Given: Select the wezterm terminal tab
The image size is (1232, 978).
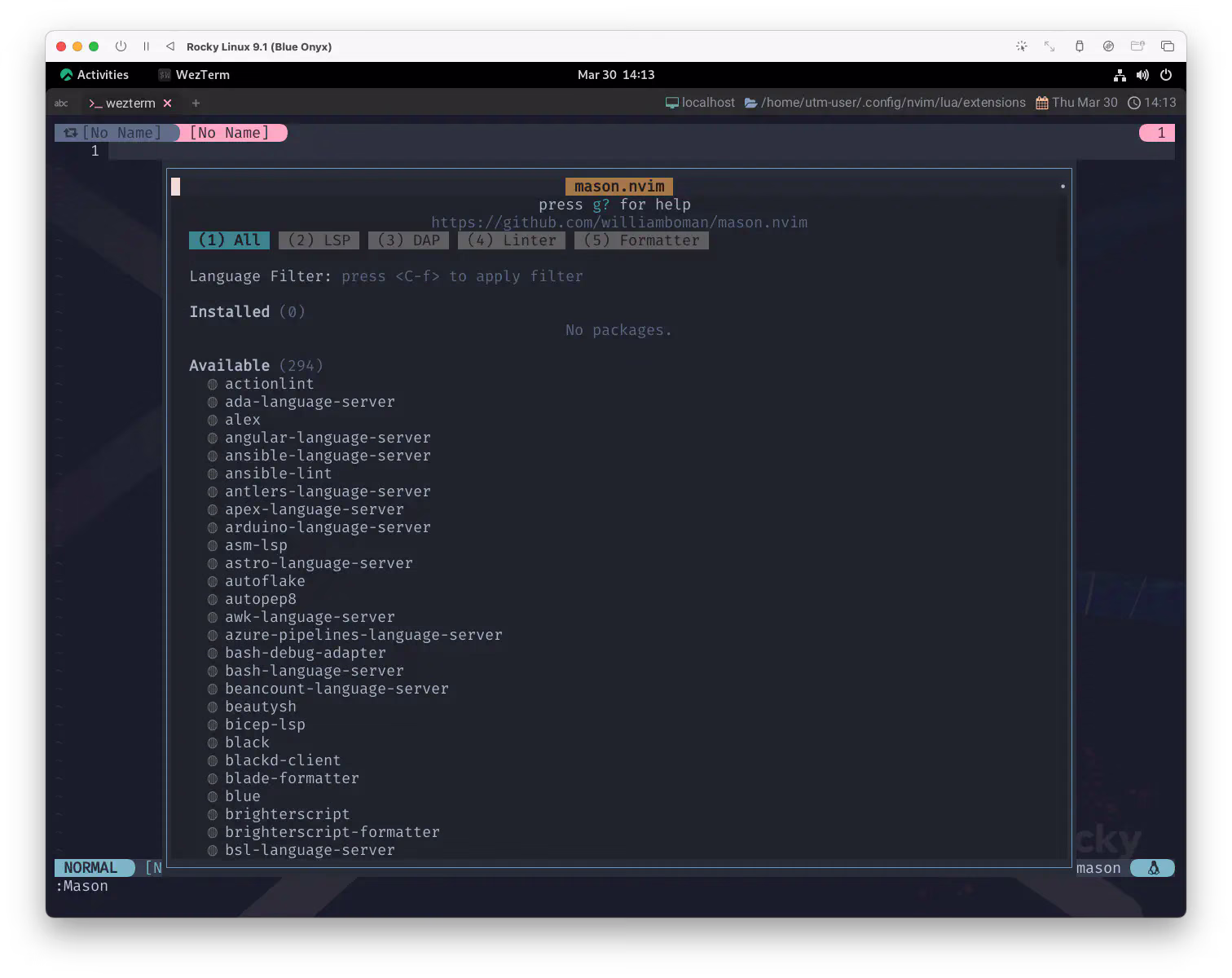Looking at the screenshot, I should (x=122, y=104).
